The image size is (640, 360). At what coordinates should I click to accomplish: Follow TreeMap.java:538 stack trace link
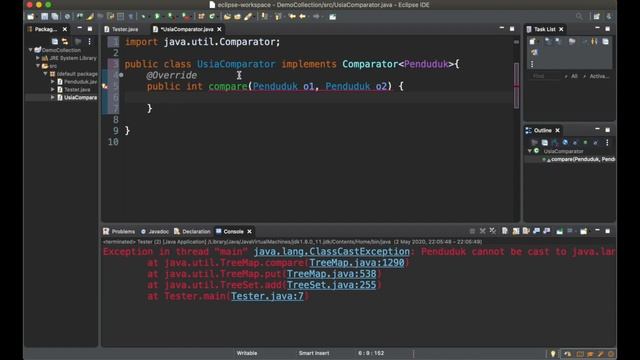click(x=331, y=274)
